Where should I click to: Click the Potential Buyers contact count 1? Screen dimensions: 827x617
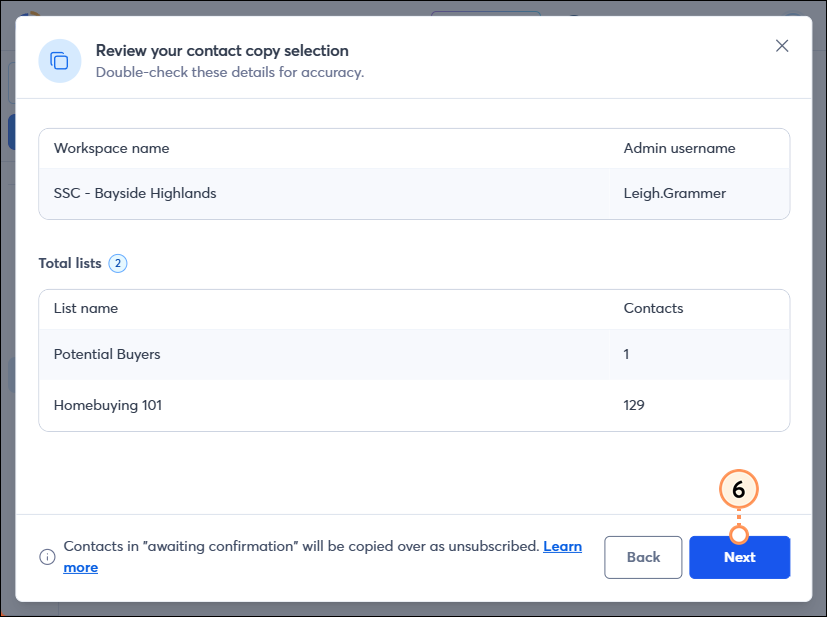pos(626,354)
